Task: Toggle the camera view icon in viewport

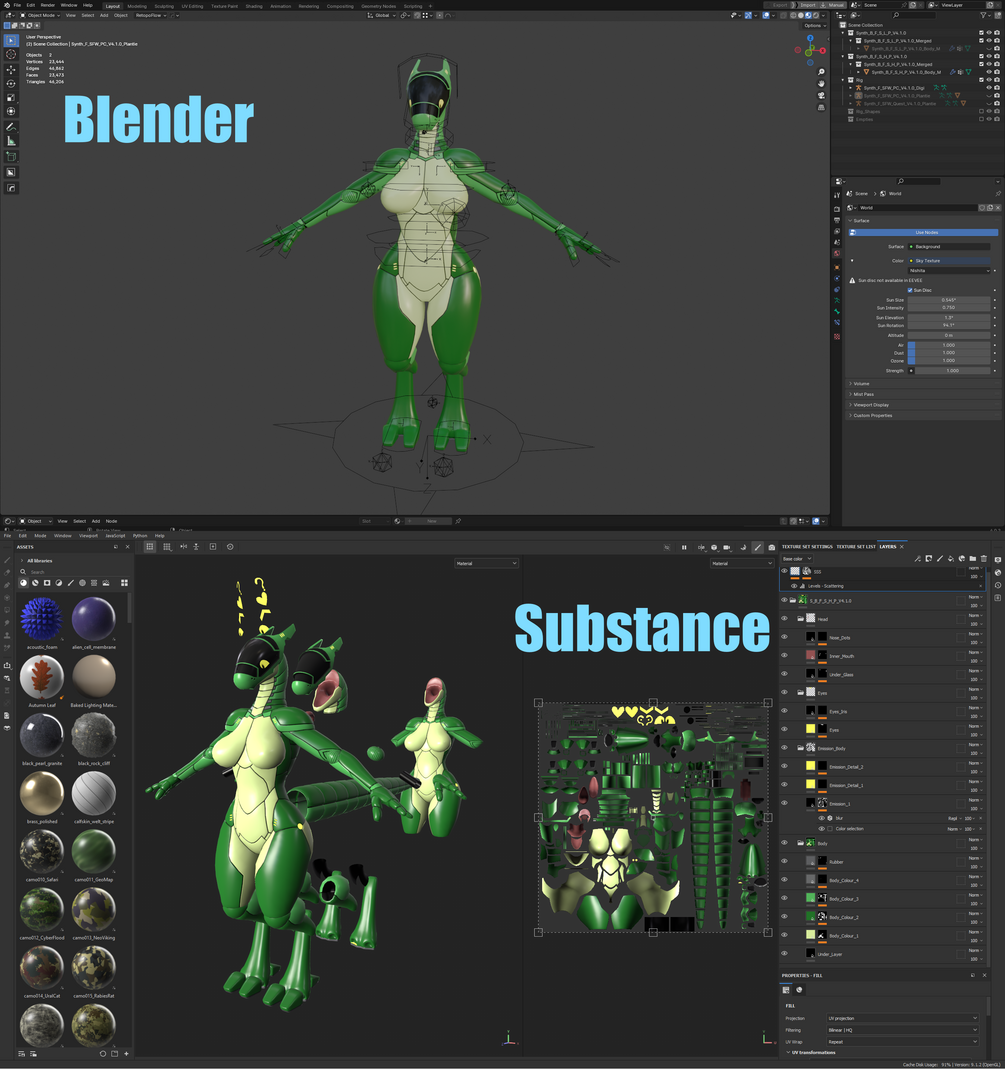Action: [x=821, y=95]
